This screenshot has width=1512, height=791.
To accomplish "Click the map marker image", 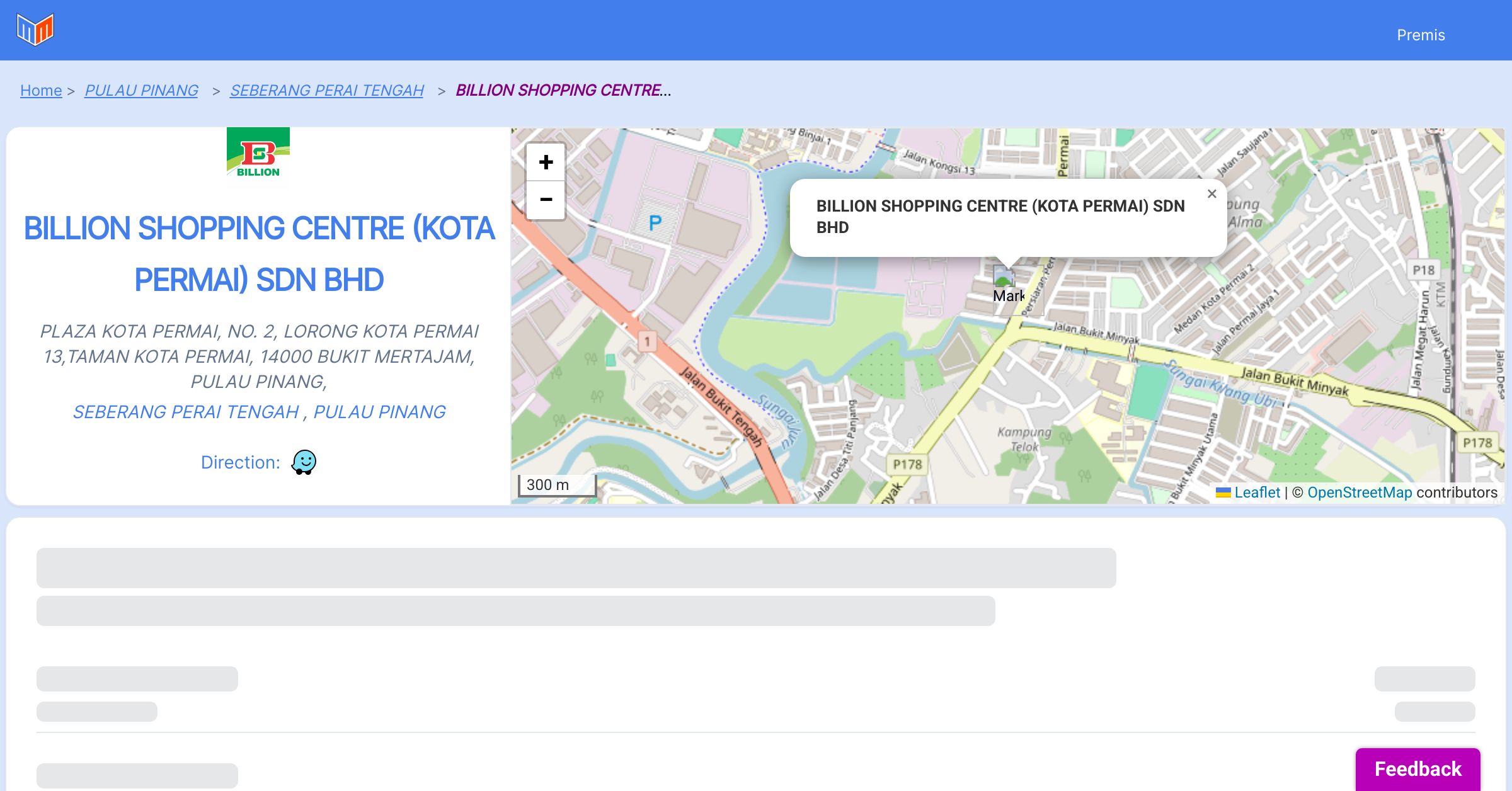I will 1004,278.
